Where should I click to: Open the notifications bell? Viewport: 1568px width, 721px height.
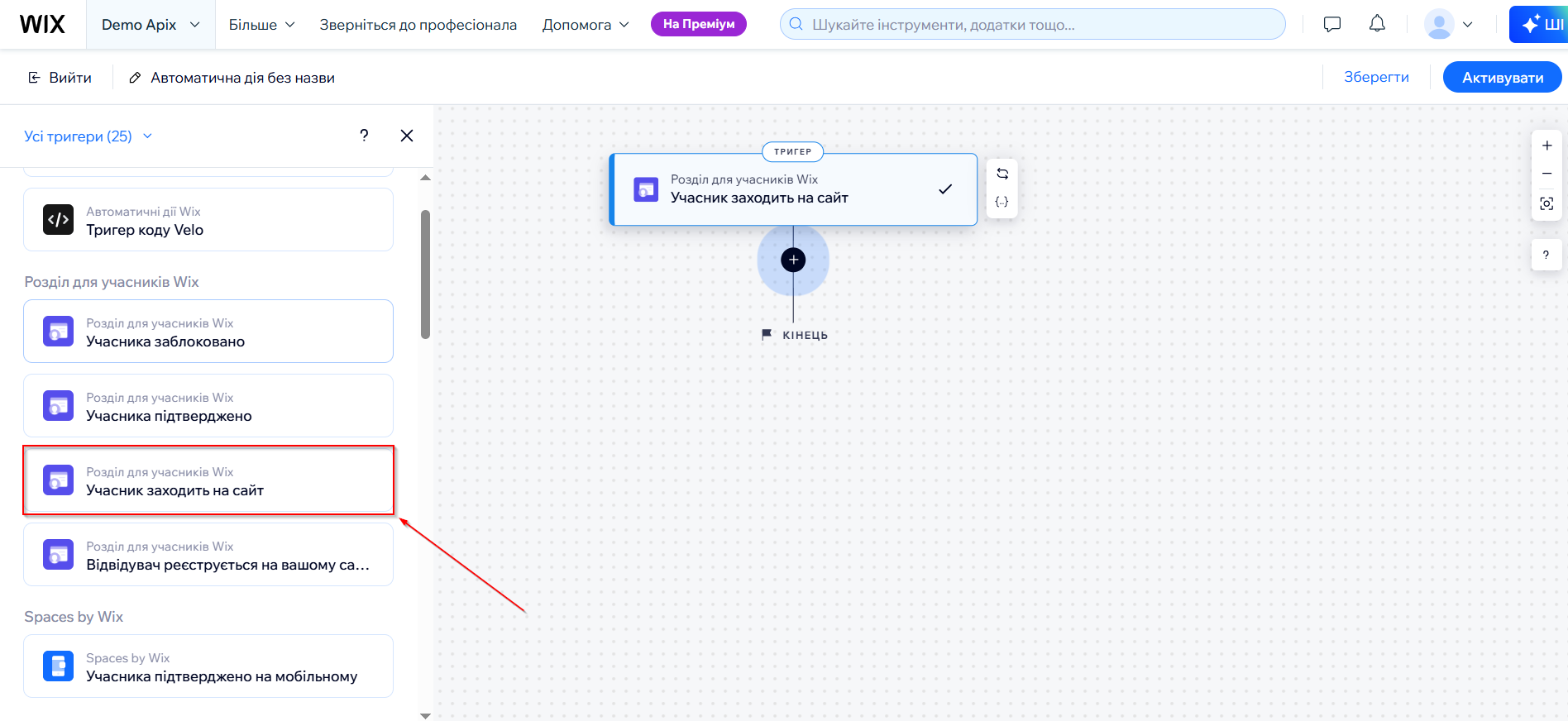pyautogui.click(x=1377, y=24)
